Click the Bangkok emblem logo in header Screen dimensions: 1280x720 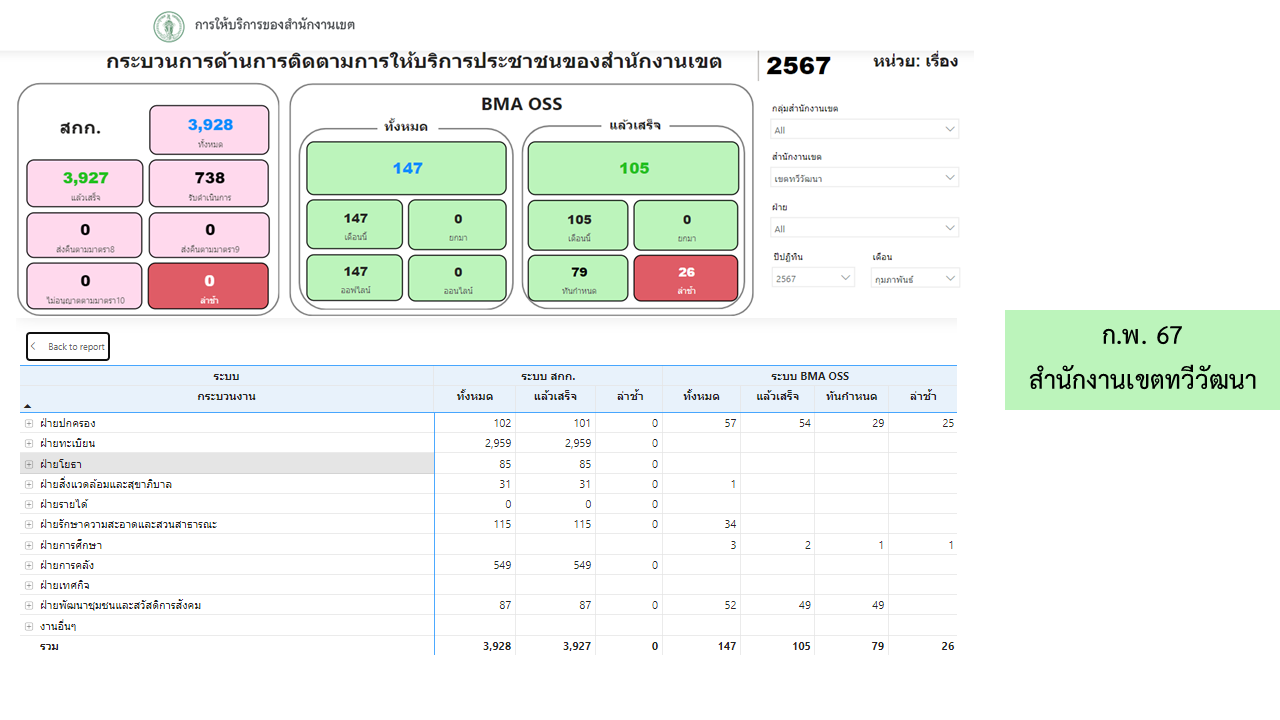point(169,26)
